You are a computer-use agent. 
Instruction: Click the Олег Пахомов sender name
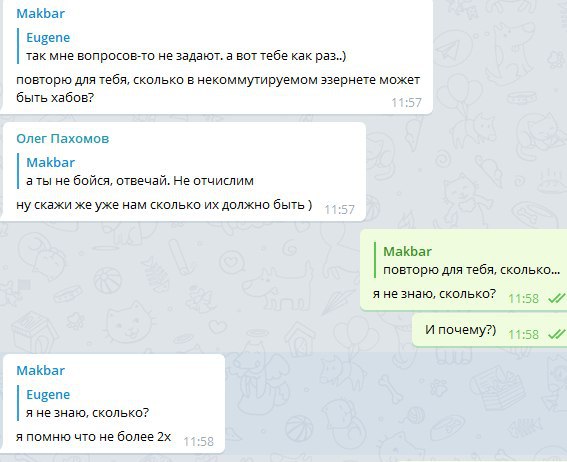coord(63,138)
